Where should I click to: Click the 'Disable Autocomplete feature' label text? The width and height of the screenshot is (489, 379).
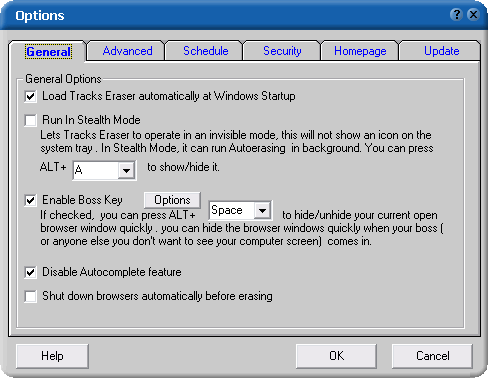pos(112,272)
